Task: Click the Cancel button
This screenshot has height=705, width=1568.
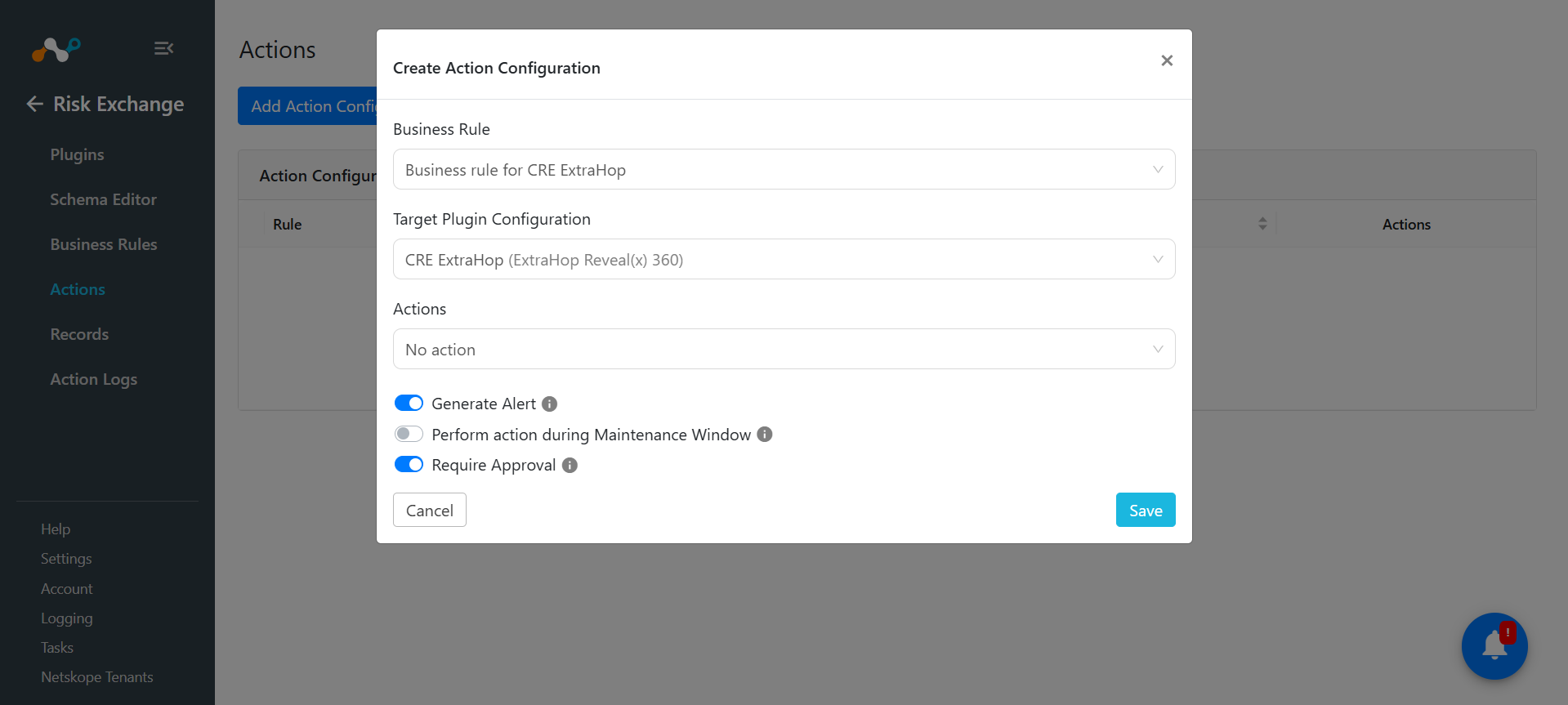Action: coord(430,510)
